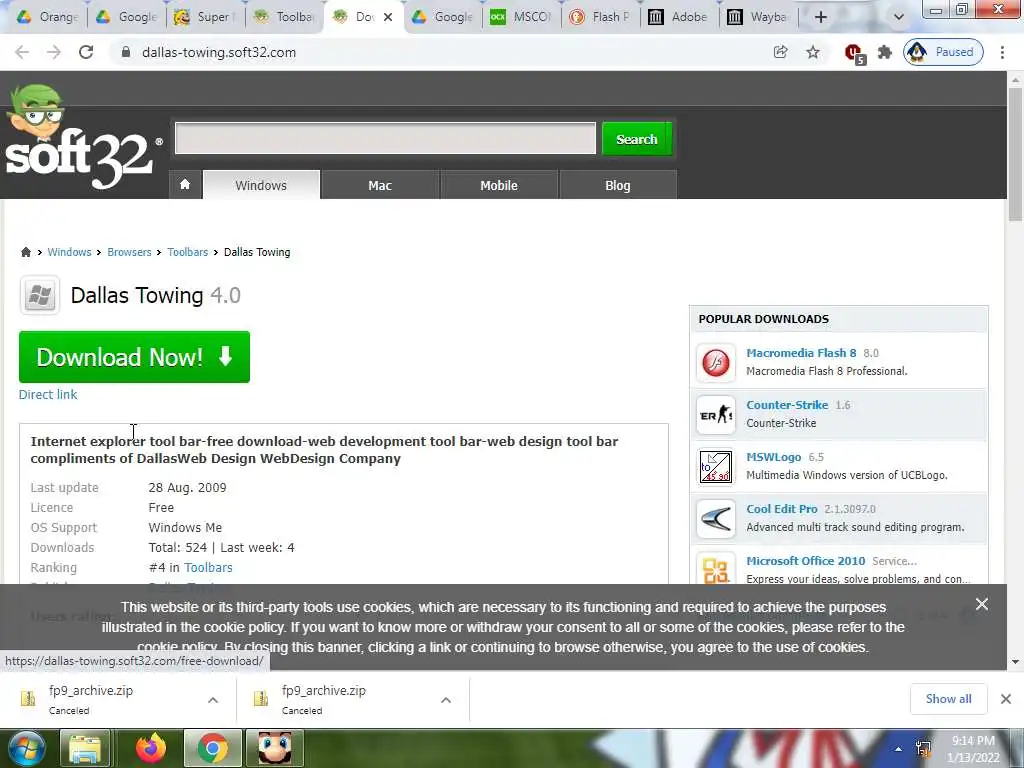The height and width of the screenshot is (768, 1024).
Task: Open a new tab with the plus button
Action: click(820, 17)
